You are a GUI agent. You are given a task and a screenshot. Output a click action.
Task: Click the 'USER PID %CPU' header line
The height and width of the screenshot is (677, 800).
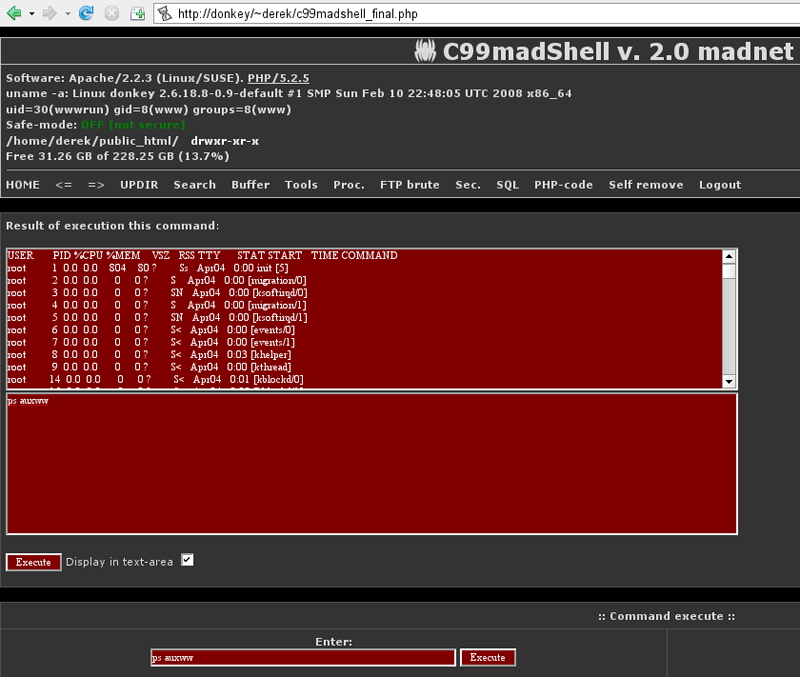coord(202,255)
